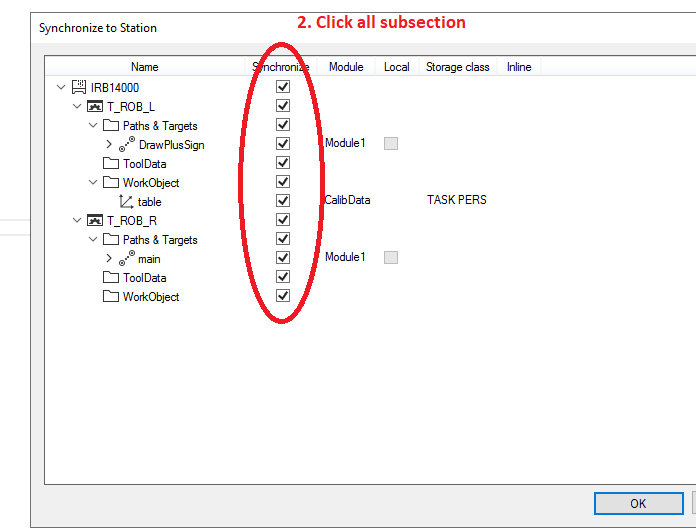The height and width of the screenshot is (531, 696).
Task: Toggle Synchronize for T_ROB_R Paths & Targets
Action: tap(283, 238)
